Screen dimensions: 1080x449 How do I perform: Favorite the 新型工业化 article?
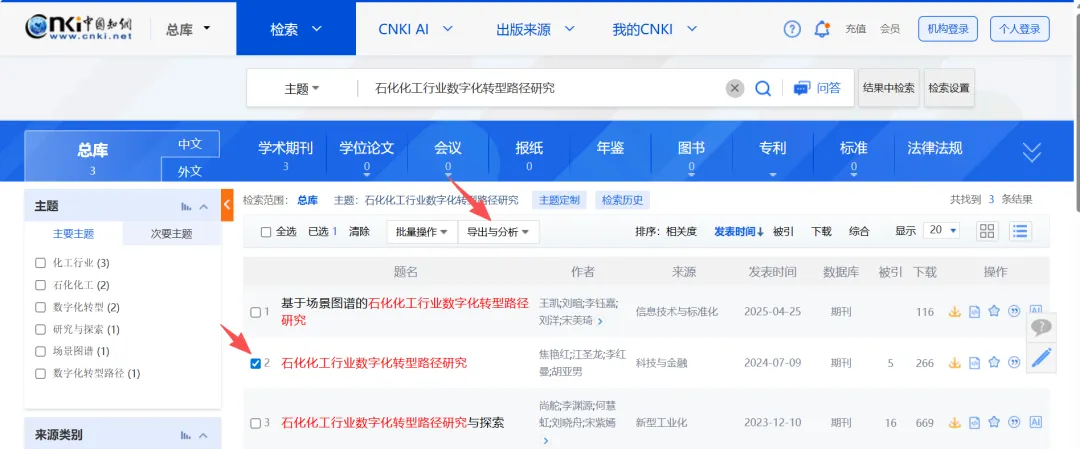[x=993, y=422]
